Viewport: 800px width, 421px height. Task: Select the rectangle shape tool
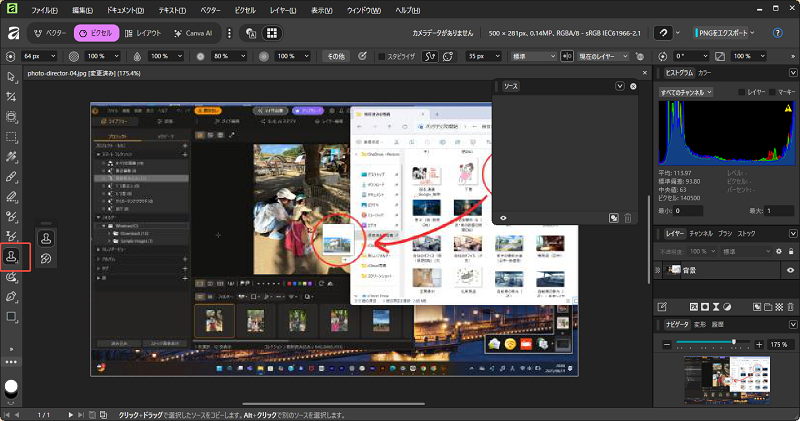[x=11, y=317]
